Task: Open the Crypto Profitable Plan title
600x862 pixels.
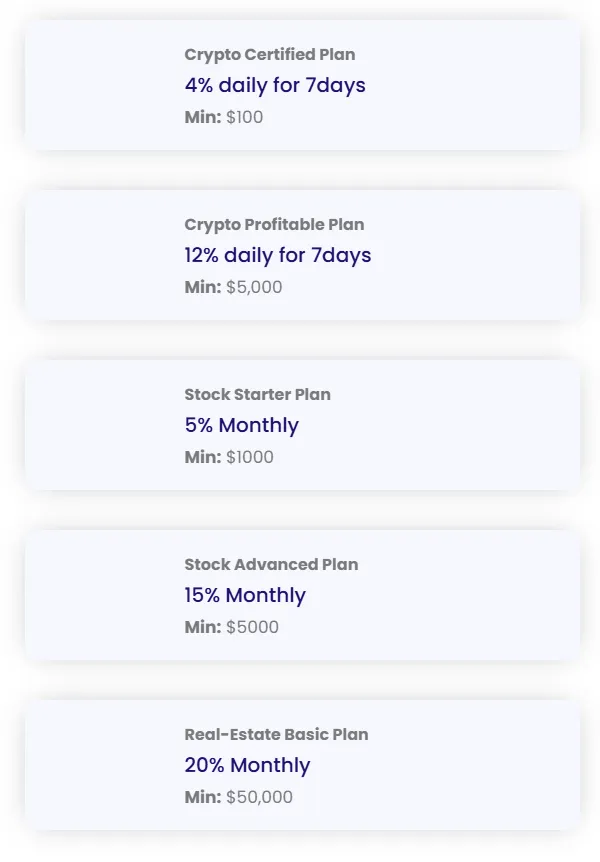Action: [274, 225]
